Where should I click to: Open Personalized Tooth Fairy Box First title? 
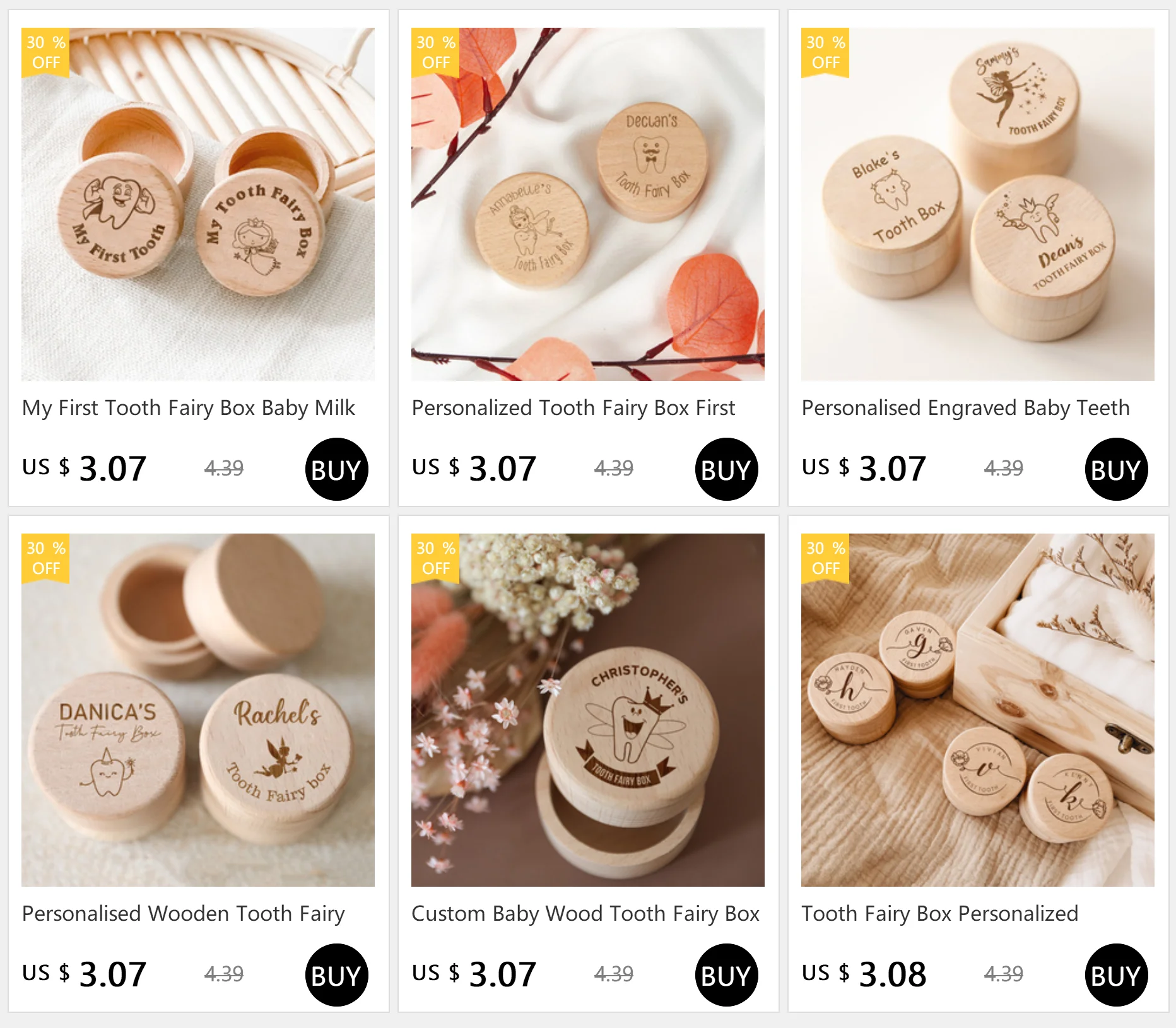point(573,408)
